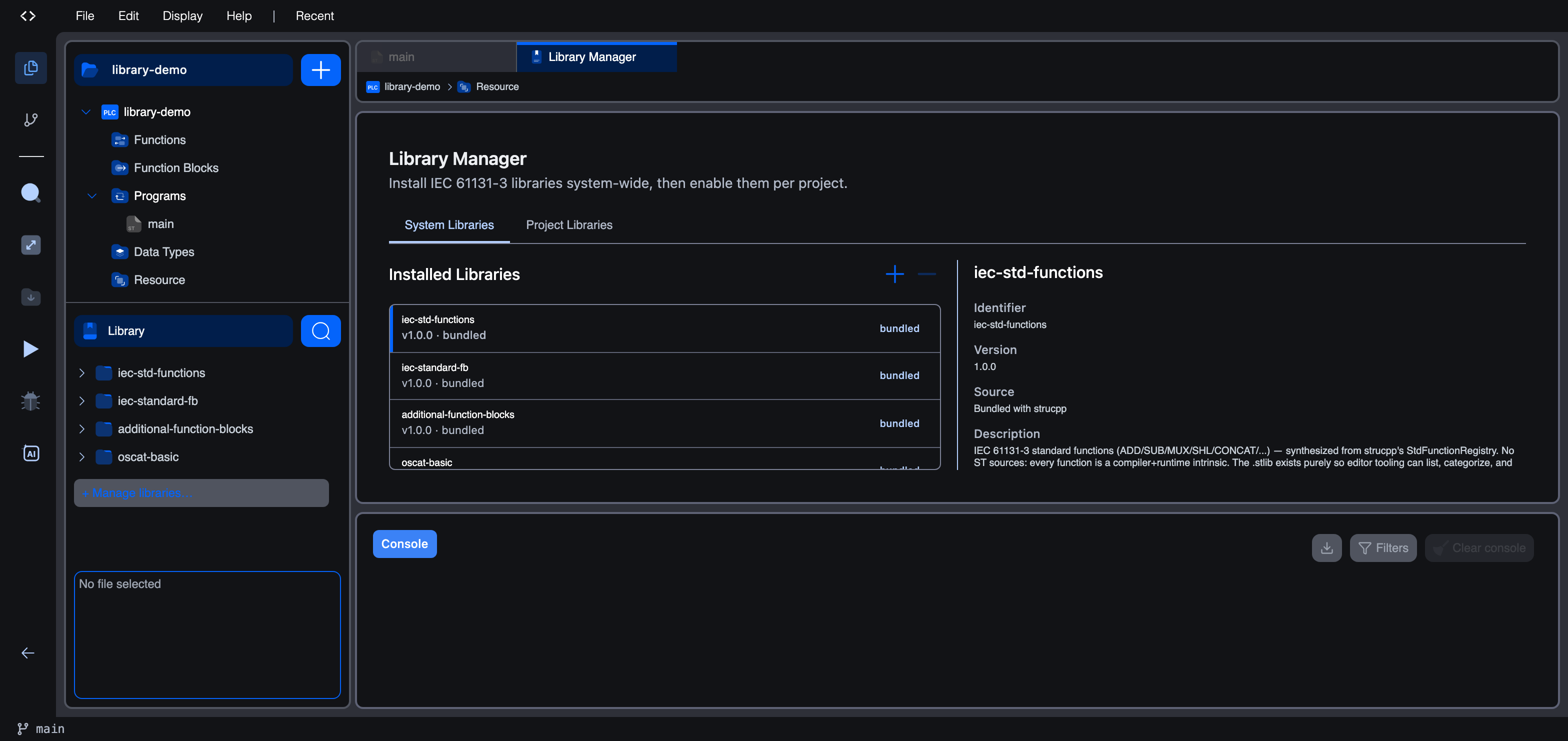Click the Console button
Screen dimensions: 1568x741
[405, 543]
